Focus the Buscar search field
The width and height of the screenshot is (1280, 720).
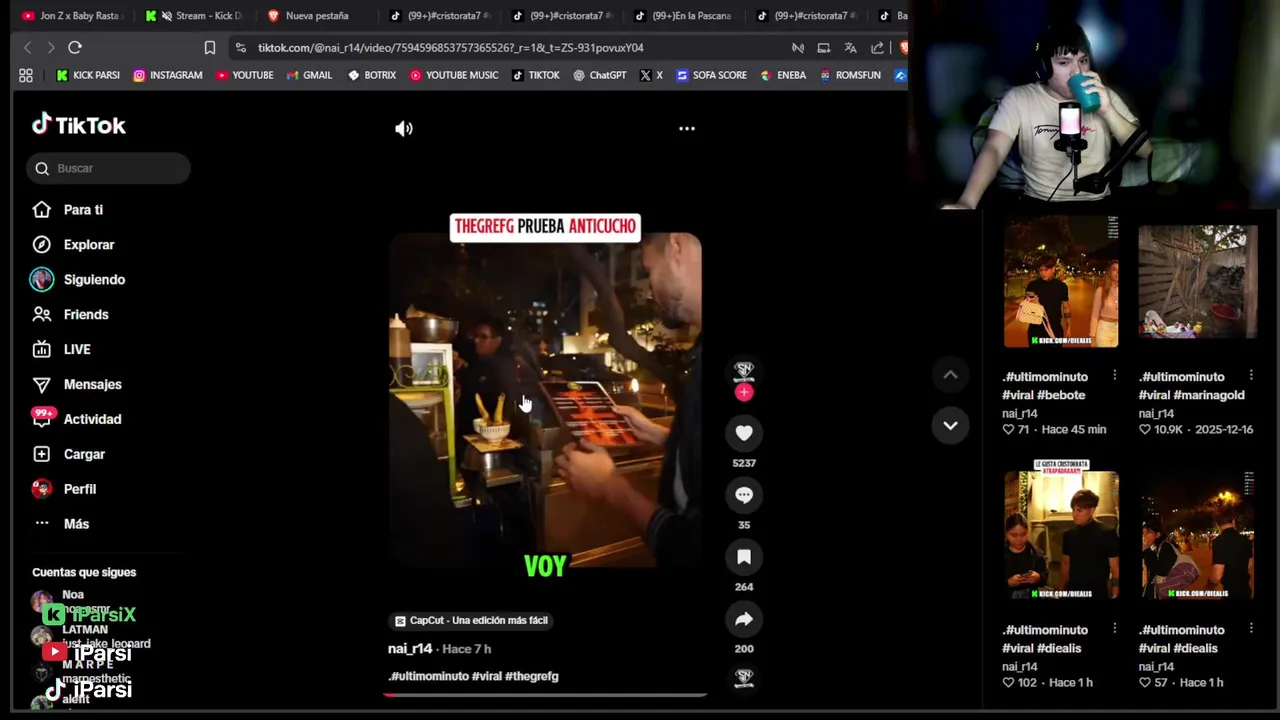108,168
